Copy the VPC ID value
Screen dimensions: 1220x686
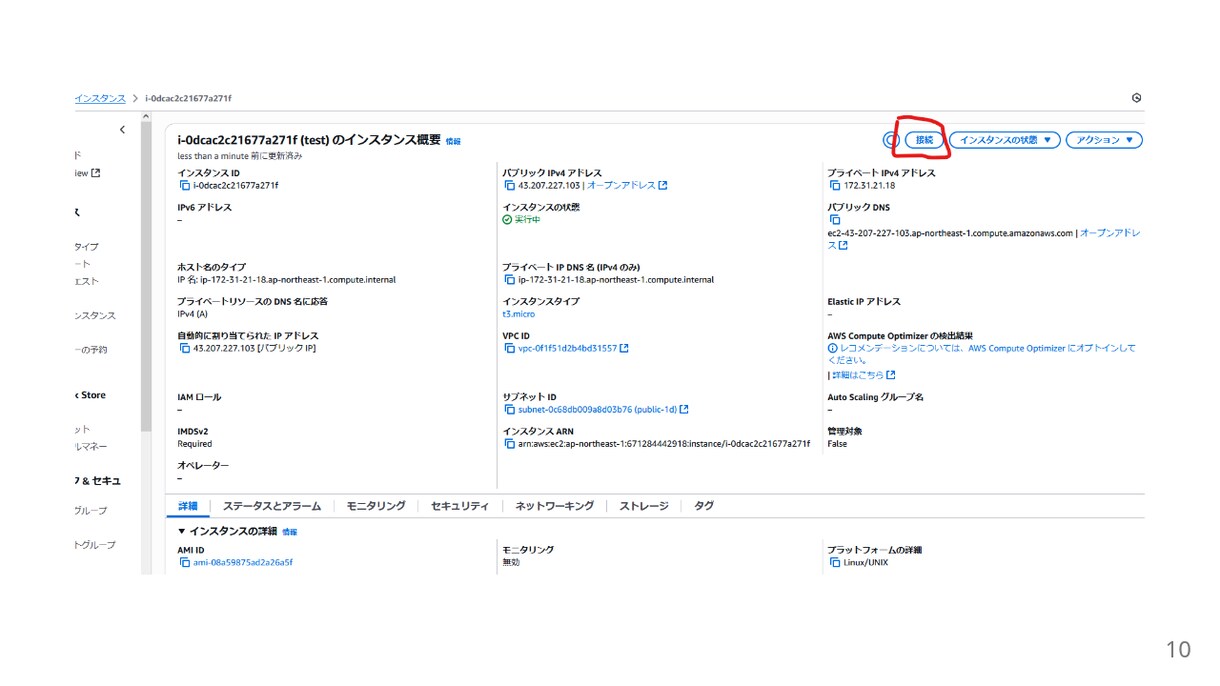click(x=509, y=349)
